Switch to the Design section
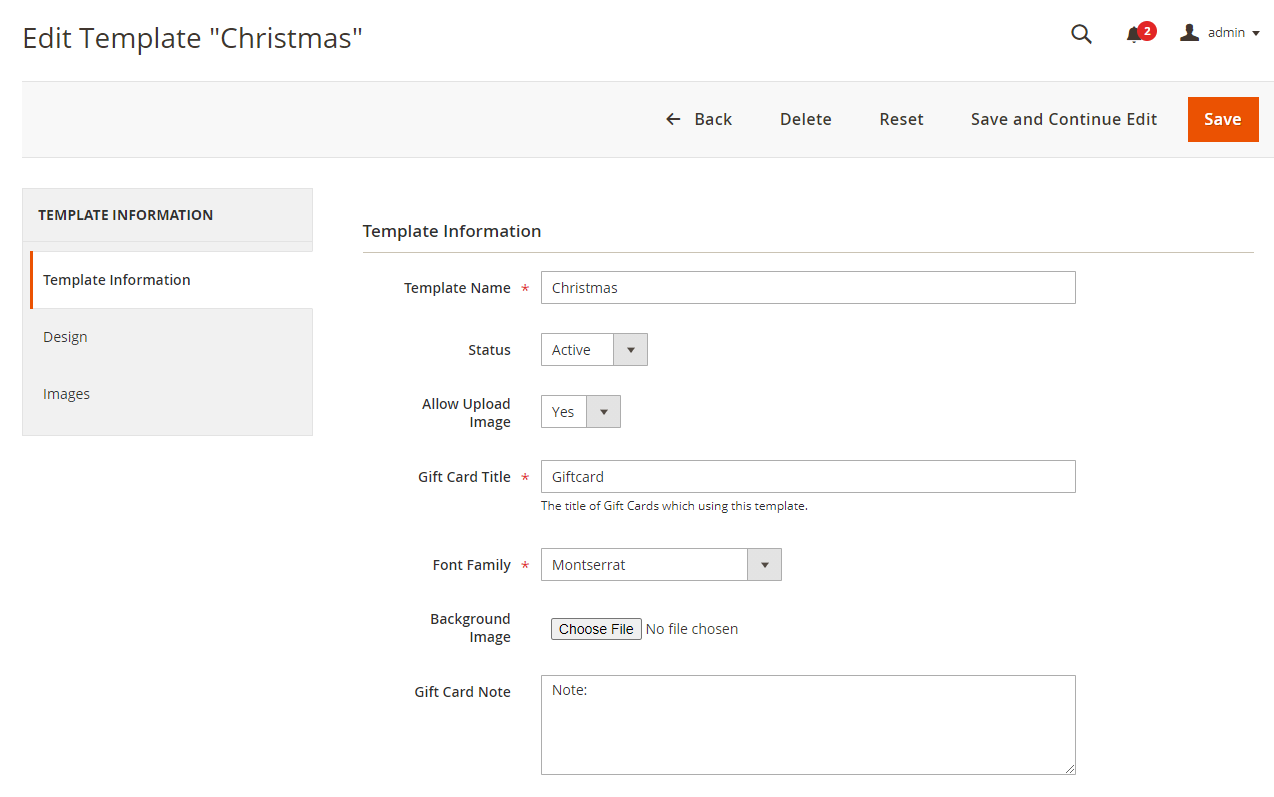 pos(65,336)
